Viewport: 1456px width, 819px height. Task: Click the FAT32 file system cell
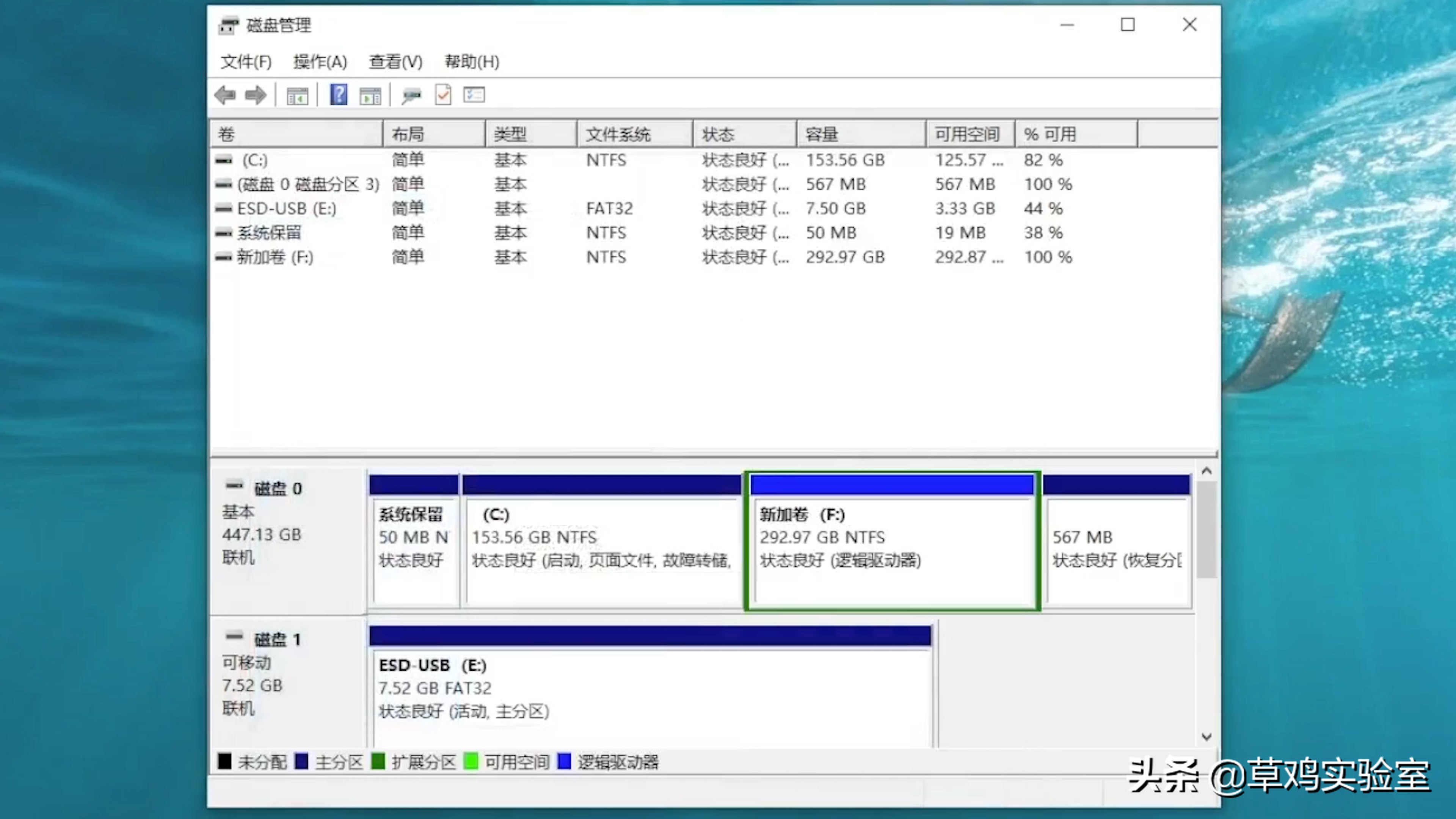coord(609,209)
